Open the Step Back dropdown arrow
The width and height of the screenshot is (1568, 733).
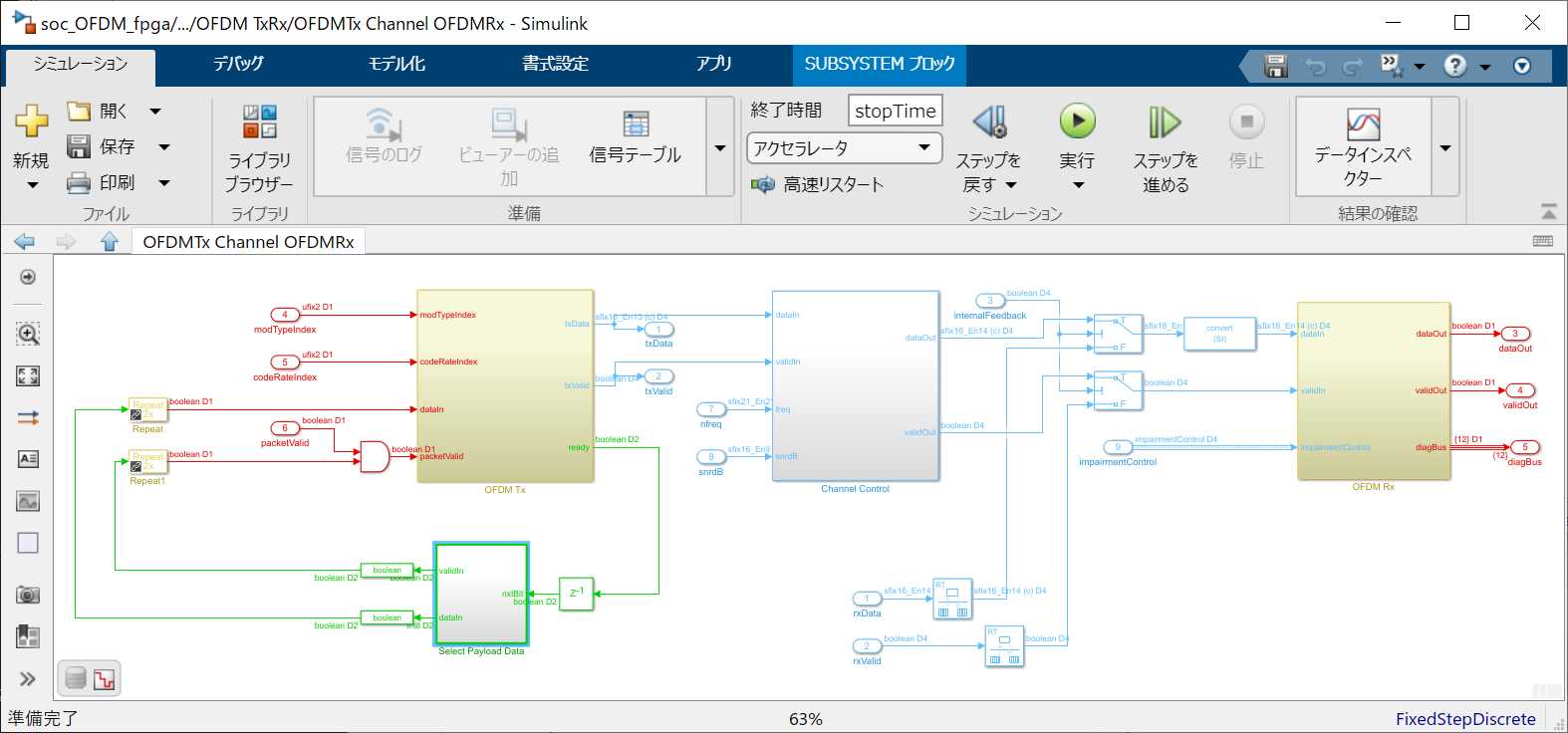click(x=1011, y=185)
